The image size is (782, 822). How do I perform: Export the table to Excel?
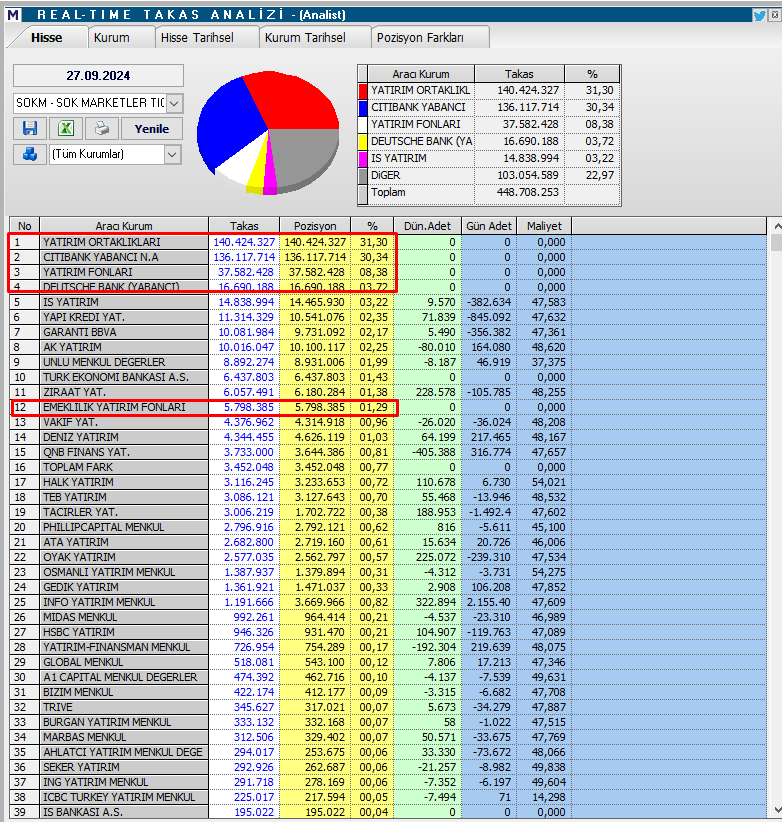[x=66, y=128]
